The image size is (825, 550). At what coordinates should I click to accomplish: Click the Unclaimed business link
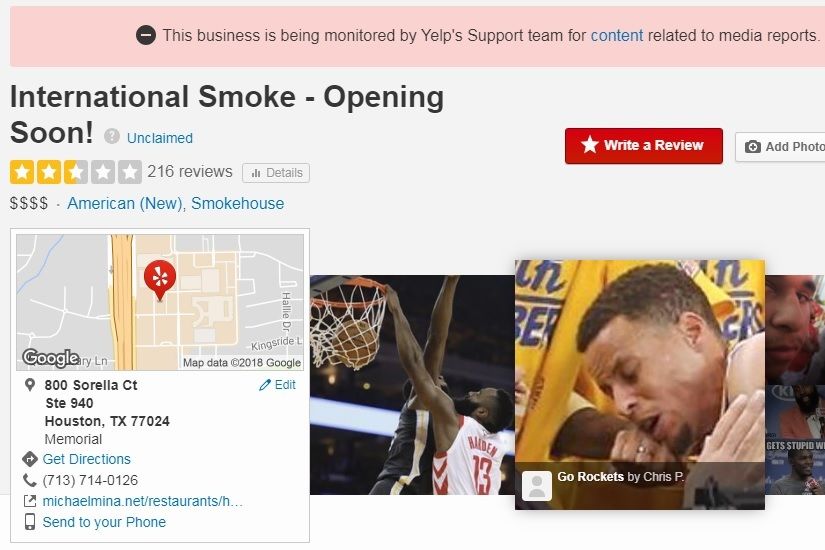[x=159, y=138]
